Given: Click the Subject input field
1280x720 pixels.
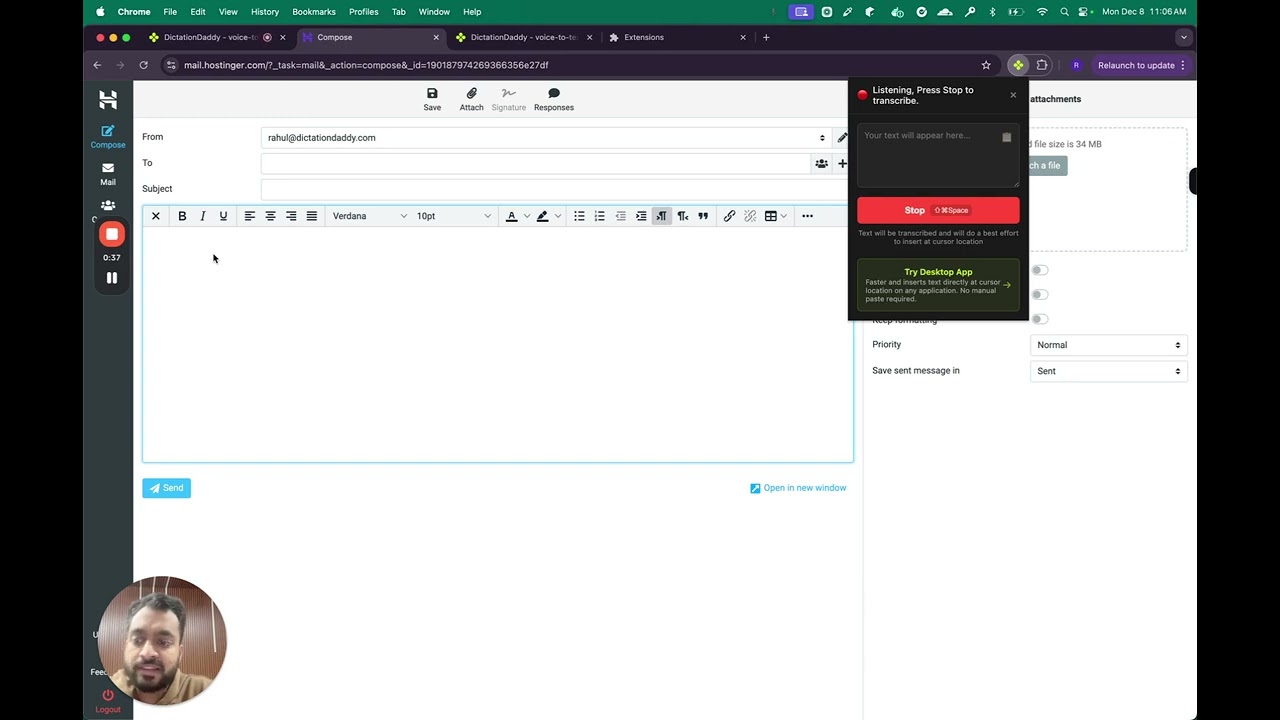Looking at the screenshot, I should [554, 189].
